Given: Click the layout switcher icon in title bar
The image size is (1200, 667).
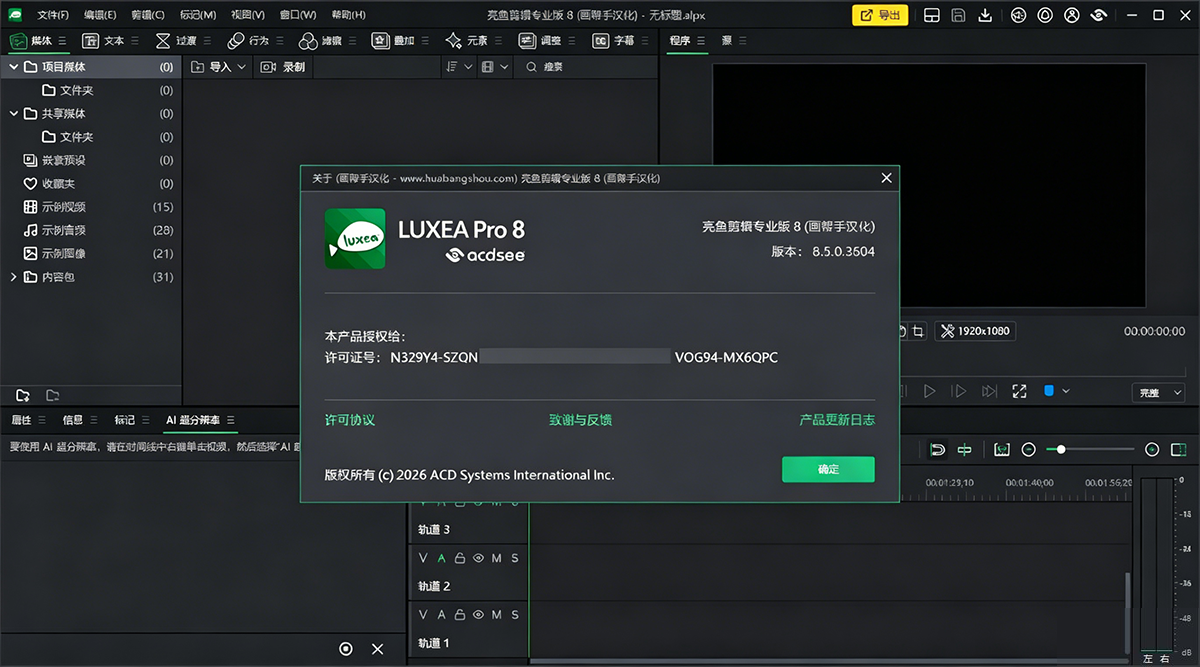Looking at the screenshot, I should pyautogui.click(x=931, y=15).
